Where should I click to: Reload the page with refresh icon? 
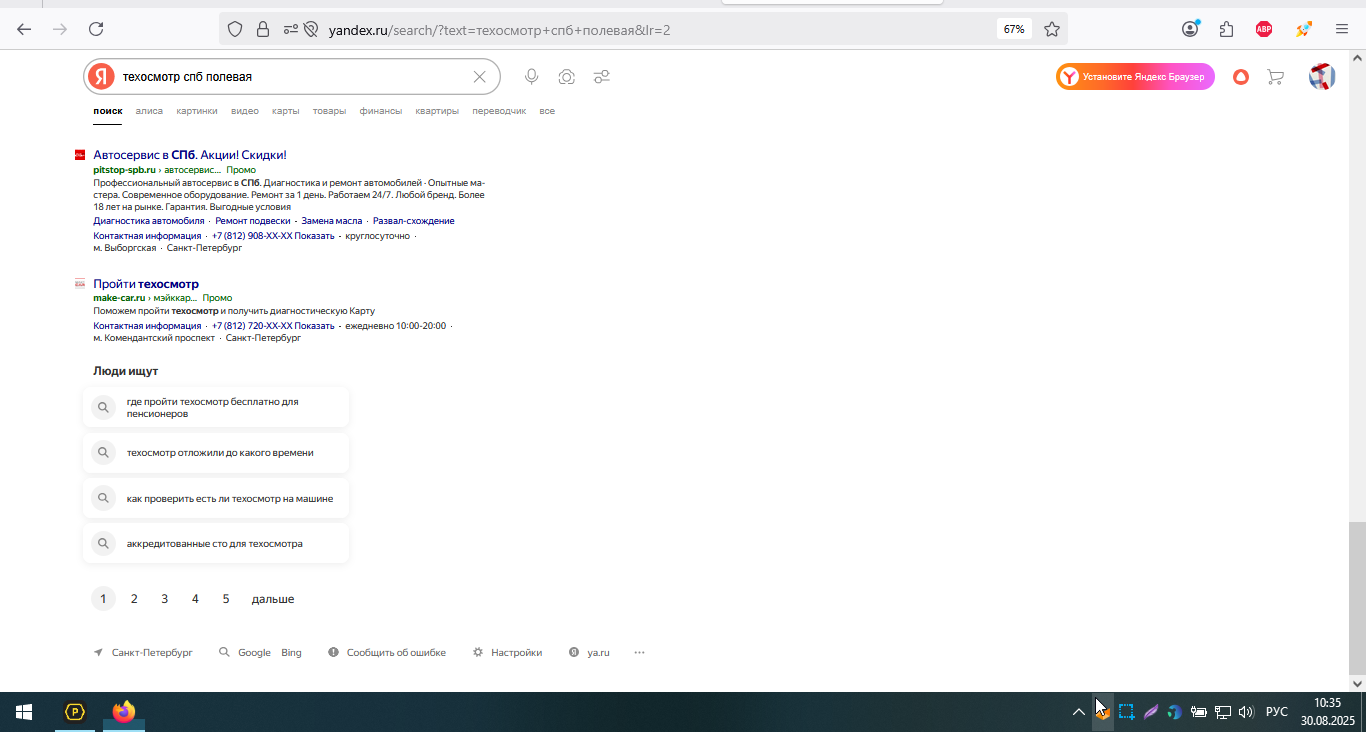96,29
